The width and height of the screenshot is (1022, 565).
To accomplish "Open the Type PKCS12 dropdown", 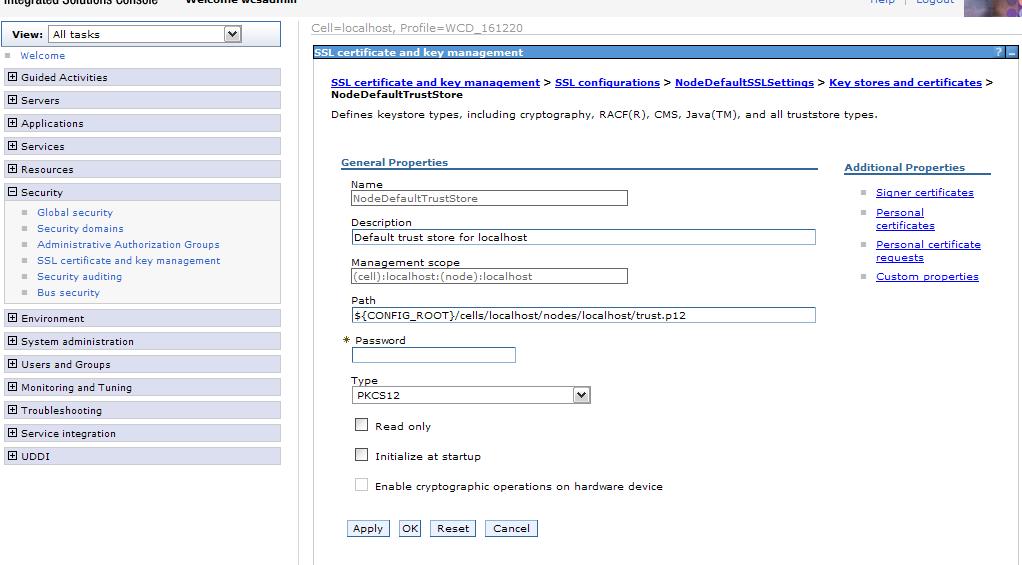I will point(471,395).
